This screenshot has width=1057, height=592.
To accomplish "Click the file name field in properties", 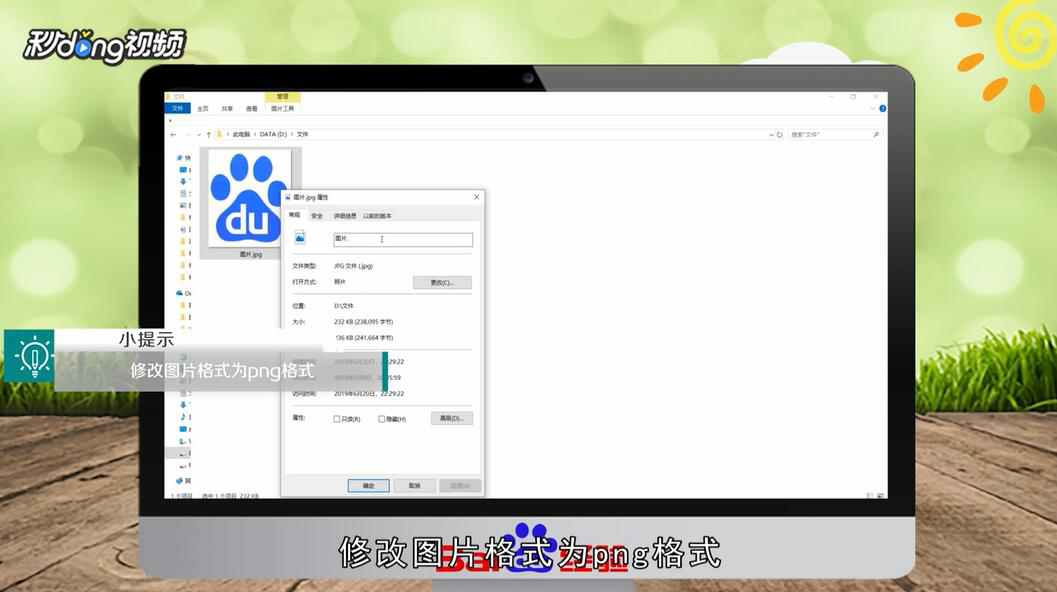I will click(403, 239).
